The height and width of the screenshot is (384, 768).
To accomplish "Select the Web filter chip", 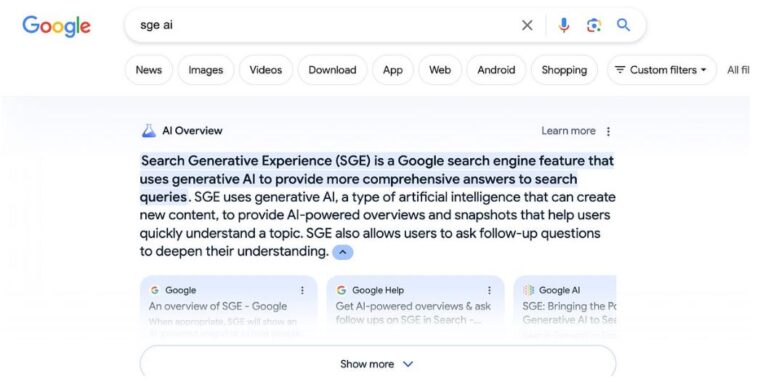I will tap(440, 70).
